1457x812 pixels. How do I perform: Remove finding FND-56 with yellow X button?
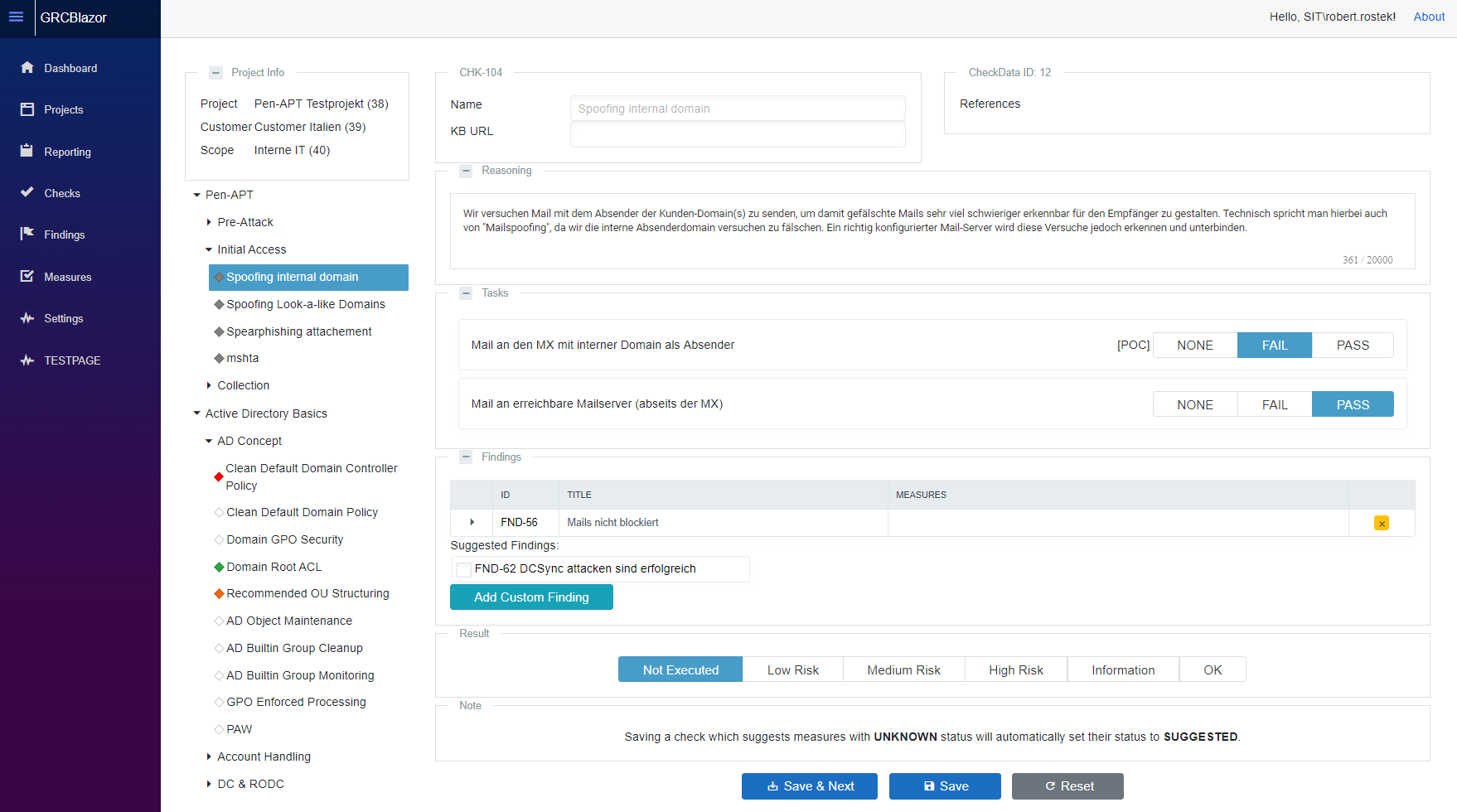[1381, 523]
